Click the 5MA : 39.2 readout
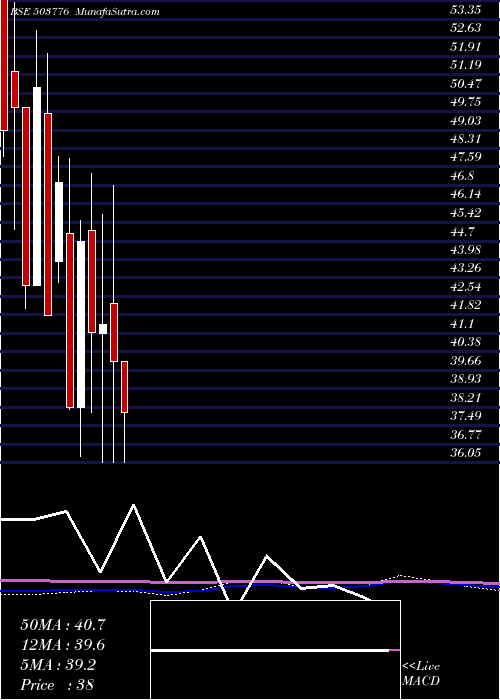500x700 pixels. tap(58, 665)
